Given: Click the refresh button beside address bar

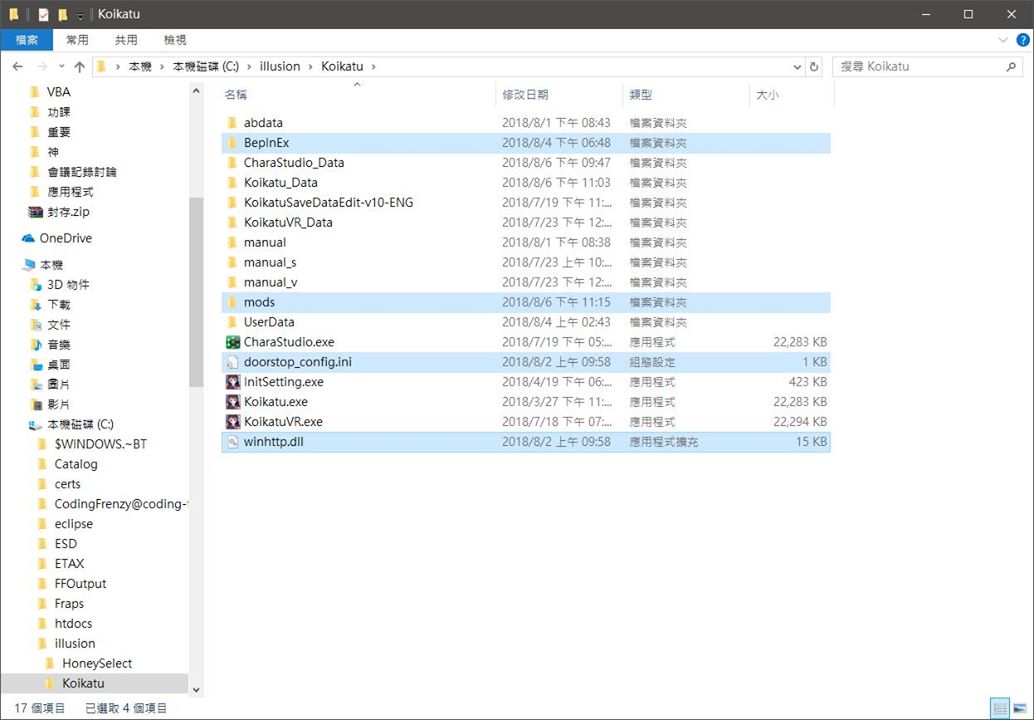Looking at the screenshot, I should (x=814, y=67).
